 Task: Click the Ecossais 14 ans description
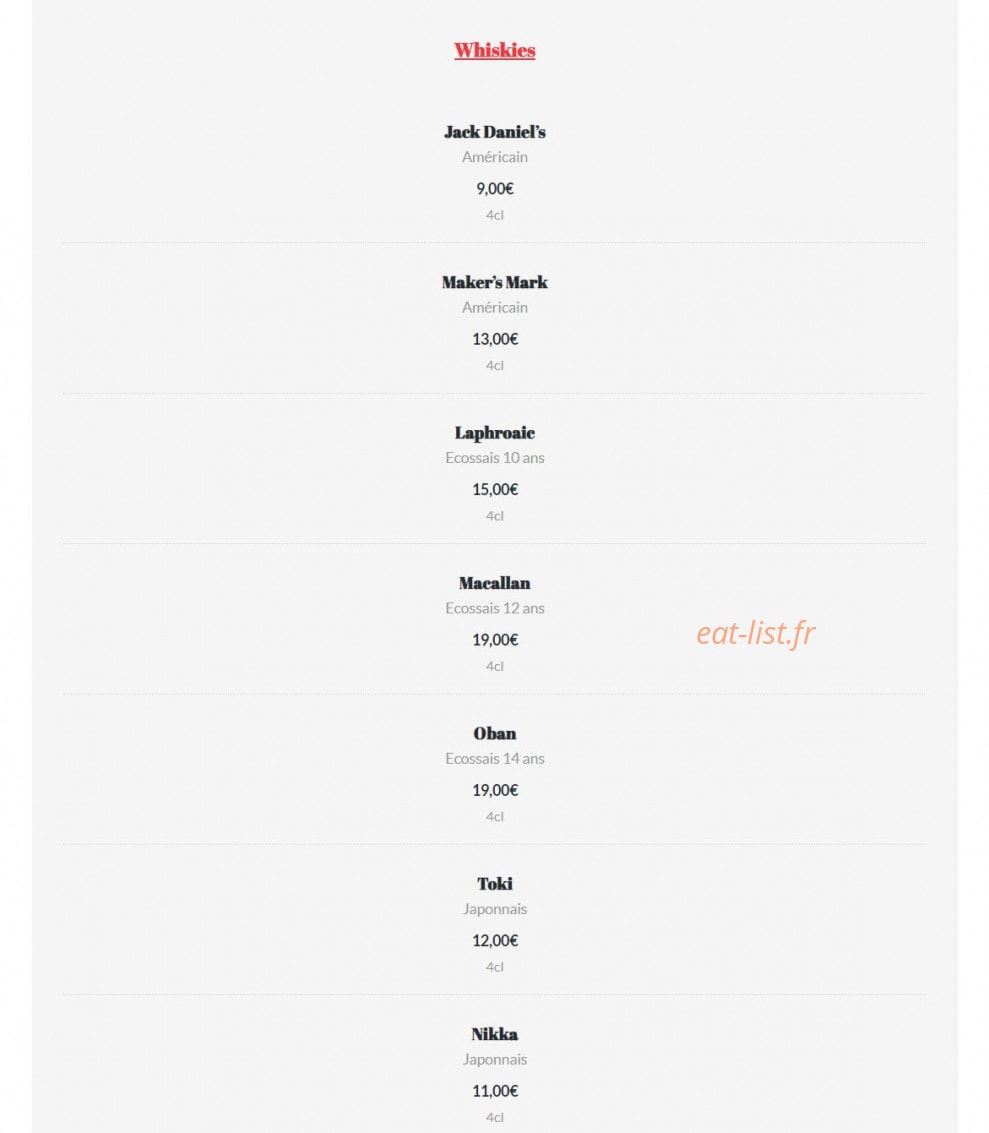[x=494, y=758]
